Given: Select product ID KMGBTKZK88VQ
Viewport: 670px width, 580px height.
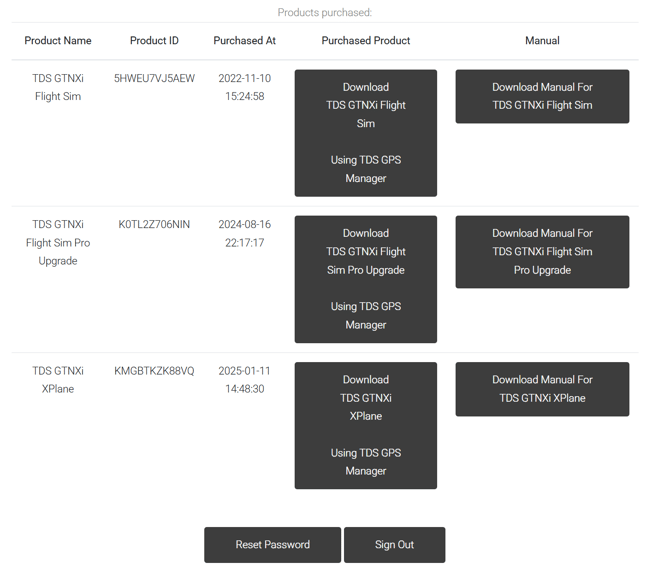Looking at the screenshot, I should click(154, 371).
